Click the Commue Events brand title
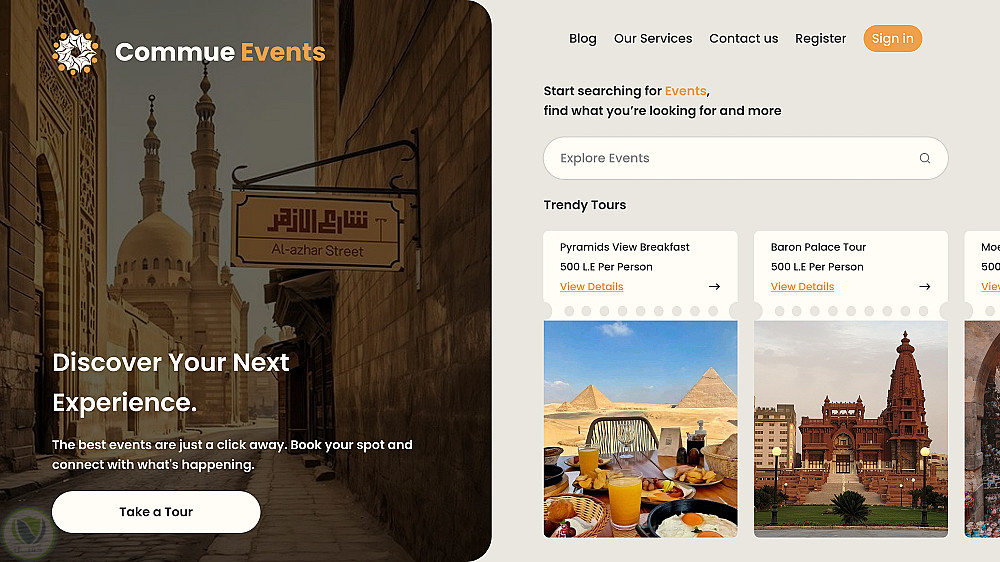 coord(220,52)
